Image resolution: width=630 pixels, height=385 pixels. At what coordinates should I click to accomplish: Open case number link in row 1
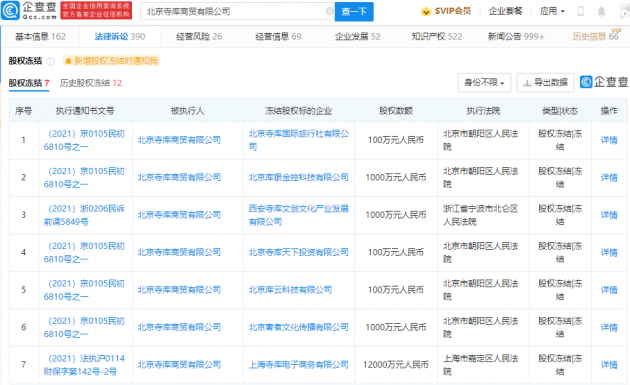[84, 140]
